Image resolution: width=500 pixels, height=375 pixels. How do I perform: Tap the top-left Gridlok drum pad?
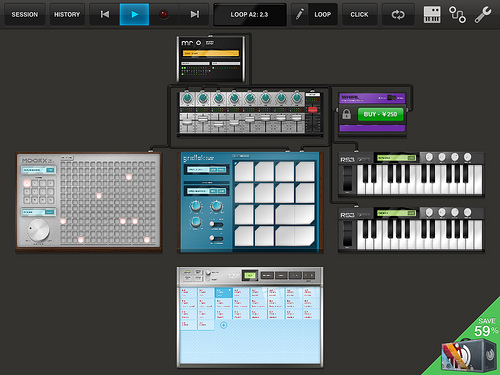point(244,172)
